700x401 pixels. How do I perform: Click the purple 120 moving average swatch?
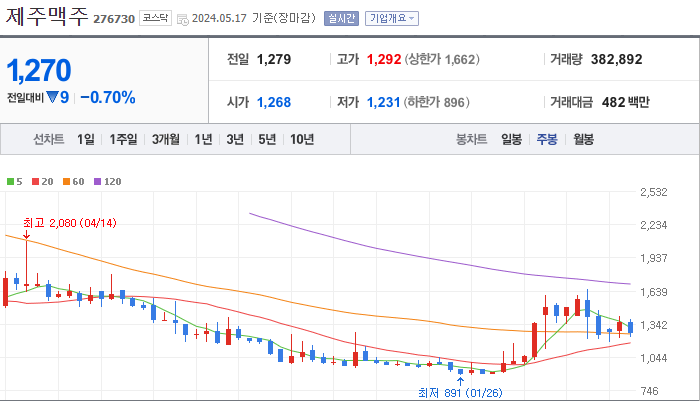(98, 181)
